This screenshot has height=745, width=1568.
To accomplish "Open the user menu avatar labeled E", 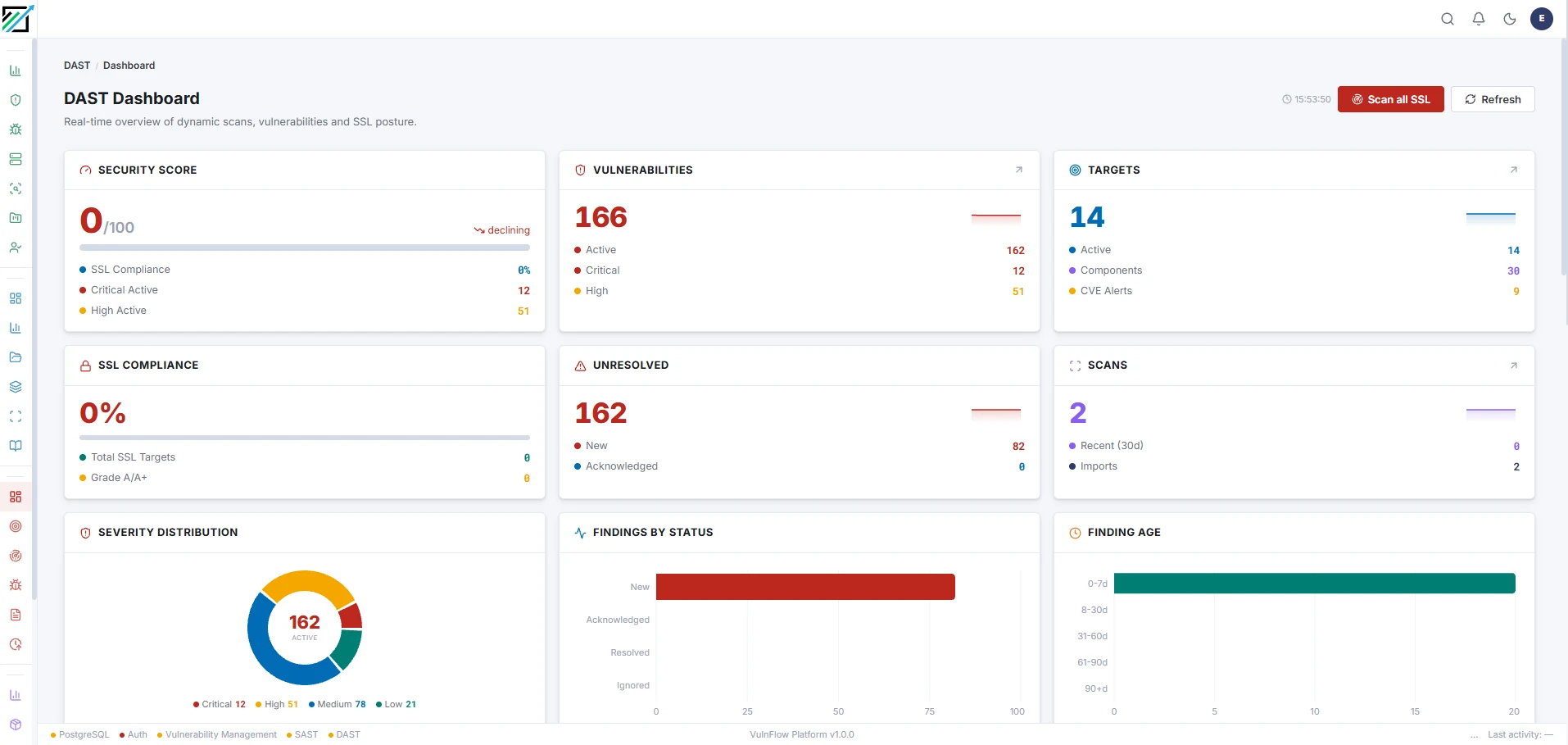I will (1542, 19).
